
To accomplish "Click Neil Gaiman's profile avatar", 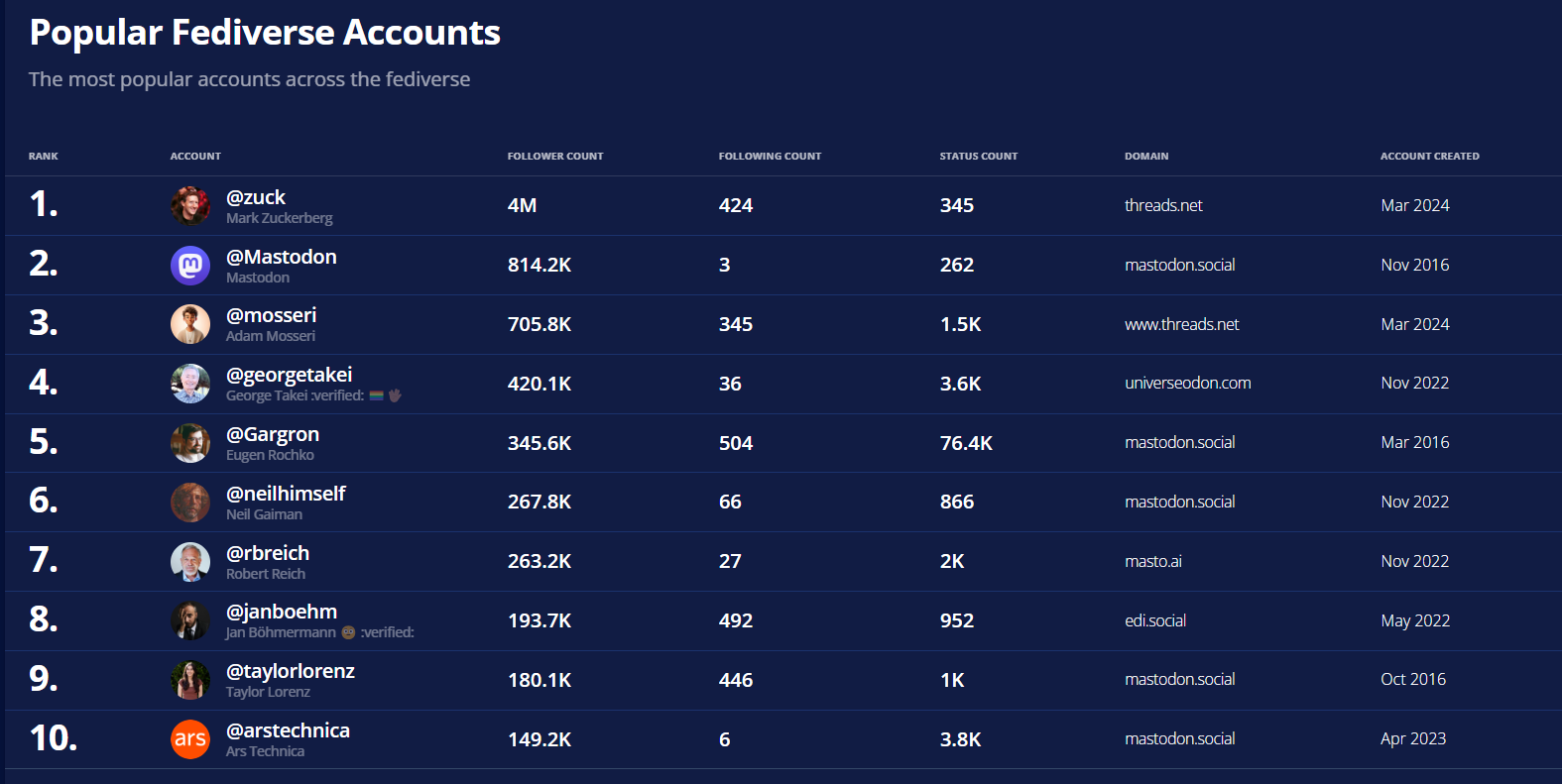I will click(189, 503).
